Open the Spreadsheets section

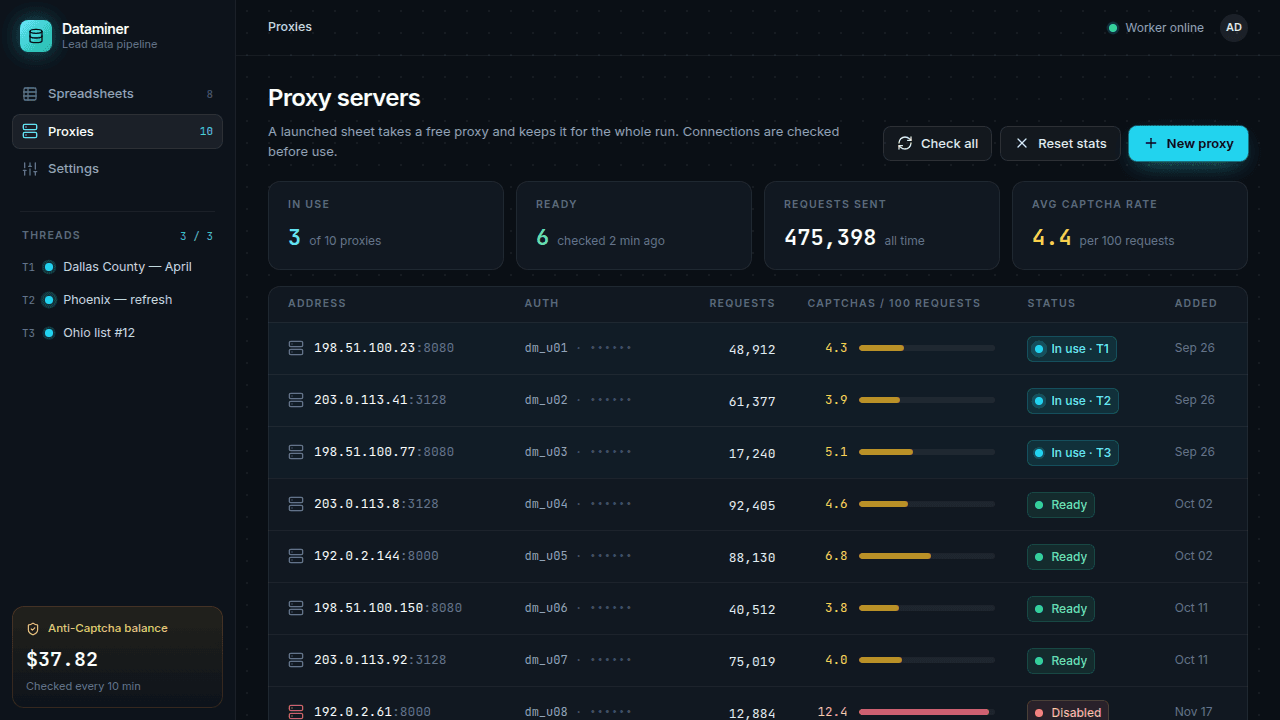(x=117, y=94)
